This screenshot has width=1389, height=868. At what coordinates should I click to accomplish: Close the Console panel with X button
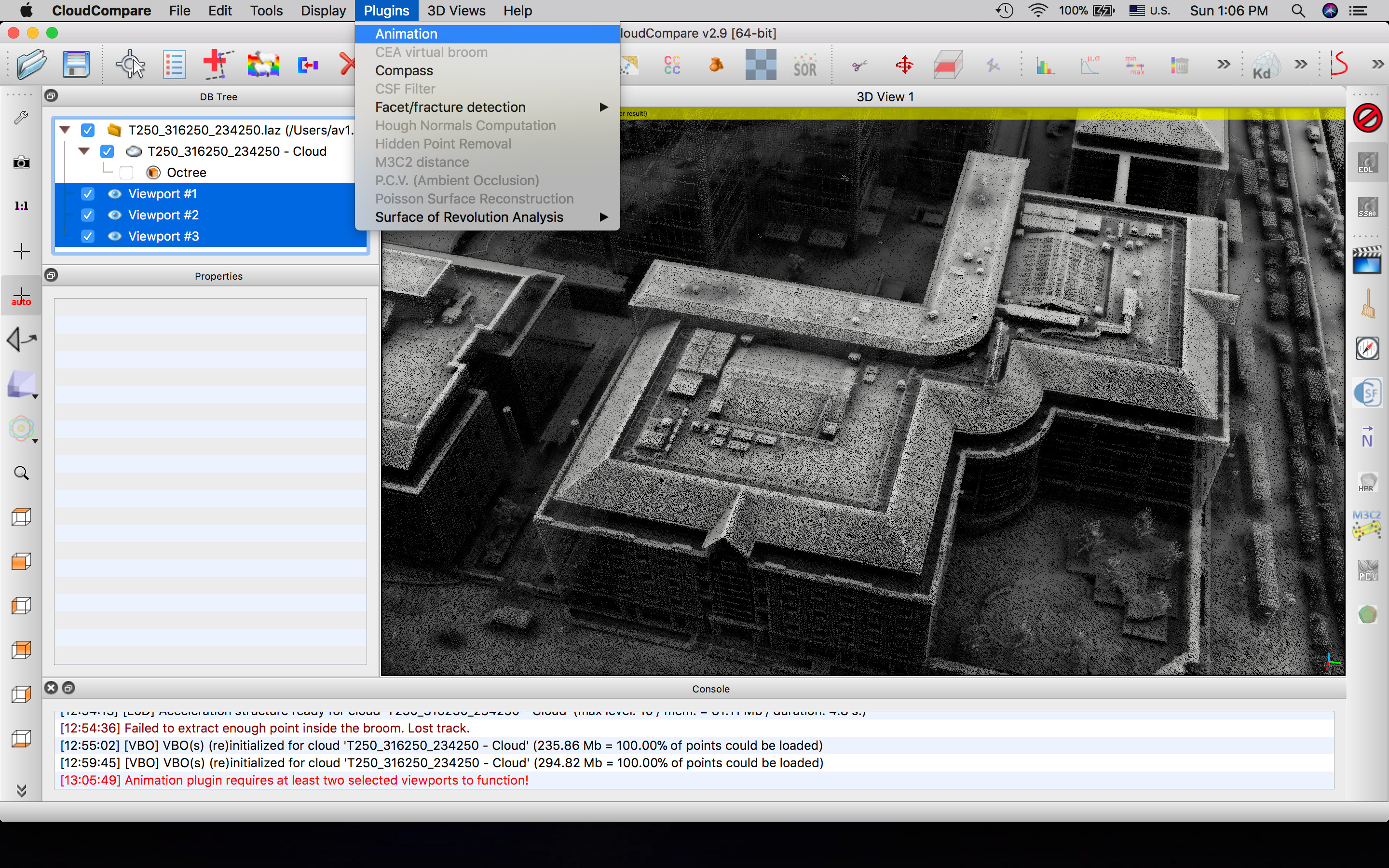[51, 688]
